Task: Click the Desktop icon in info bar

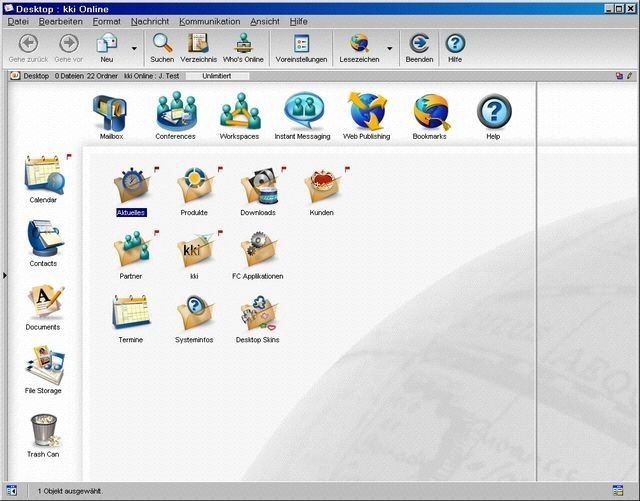Action: (x=16, y=76)
